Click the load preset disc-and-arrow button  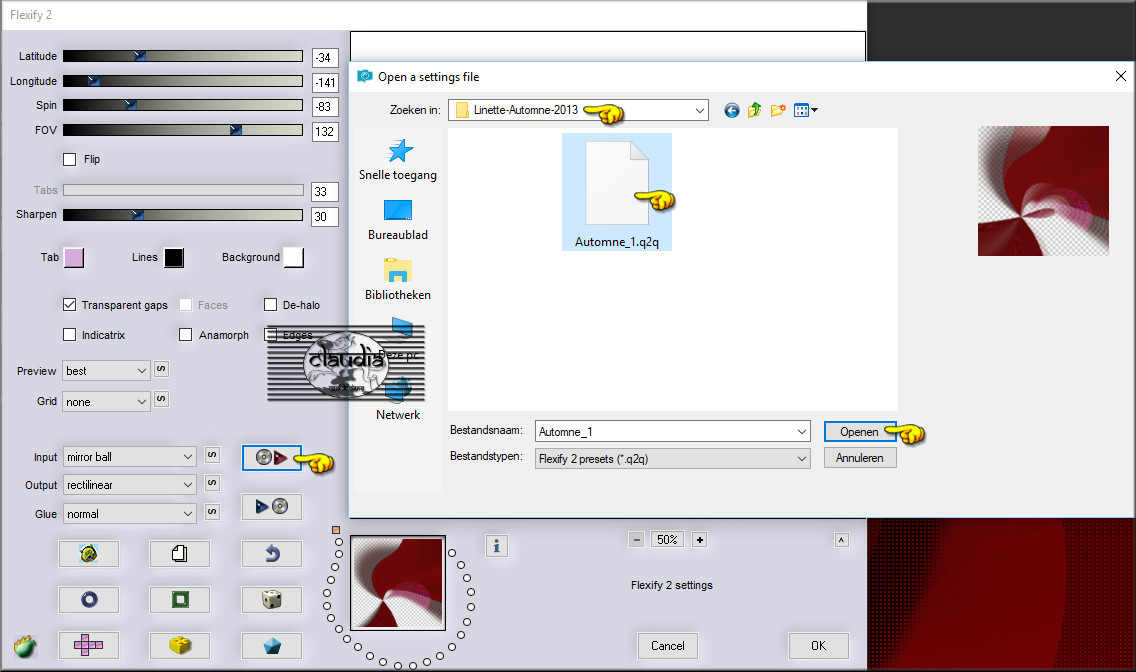pos(272,458)
